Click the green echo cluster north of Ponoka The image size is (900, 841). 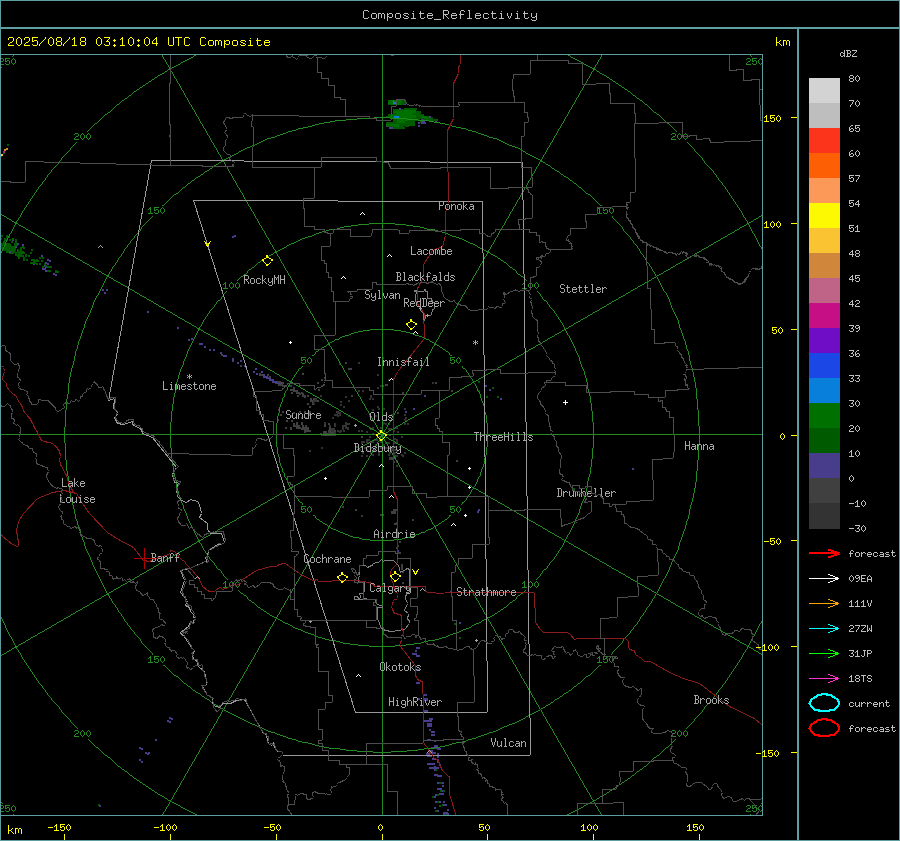[x=408, y=115]
